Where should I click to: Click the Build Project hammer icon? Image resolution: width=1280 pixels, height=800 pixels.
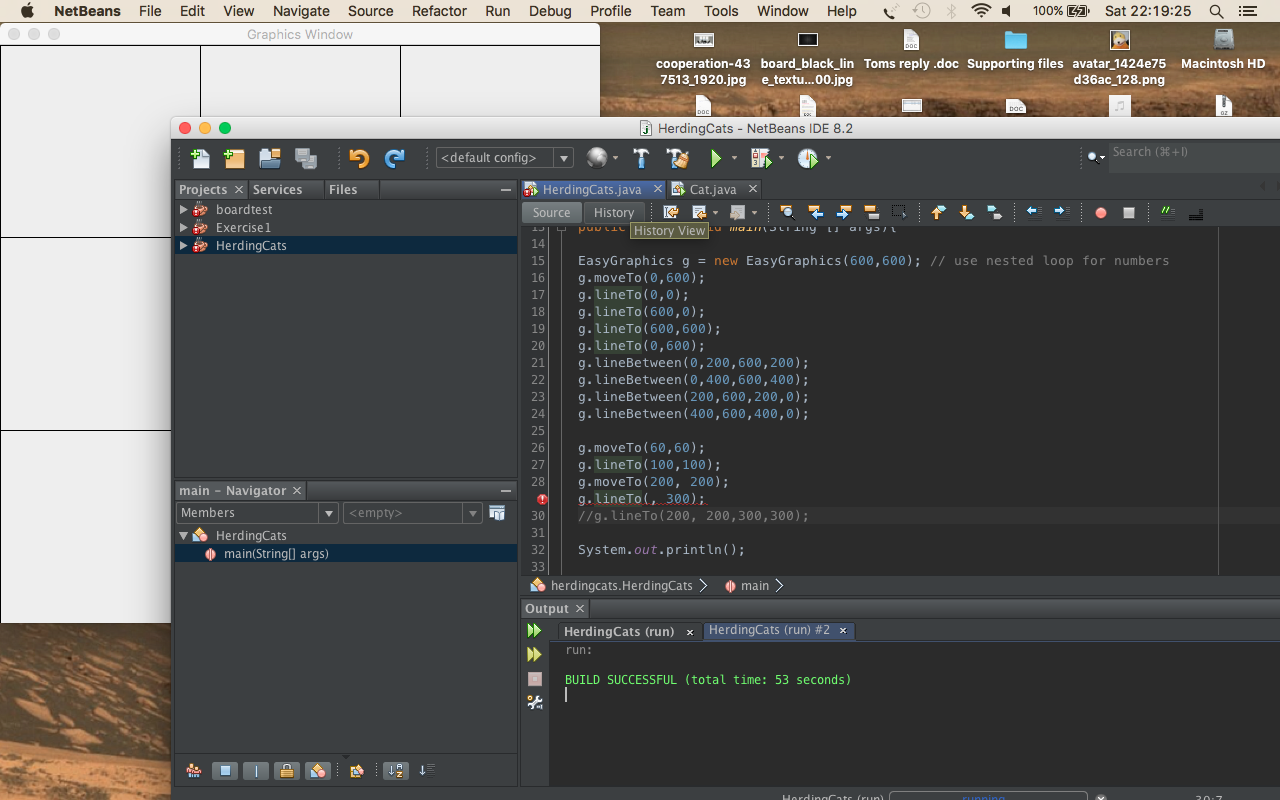pos(642,158)
